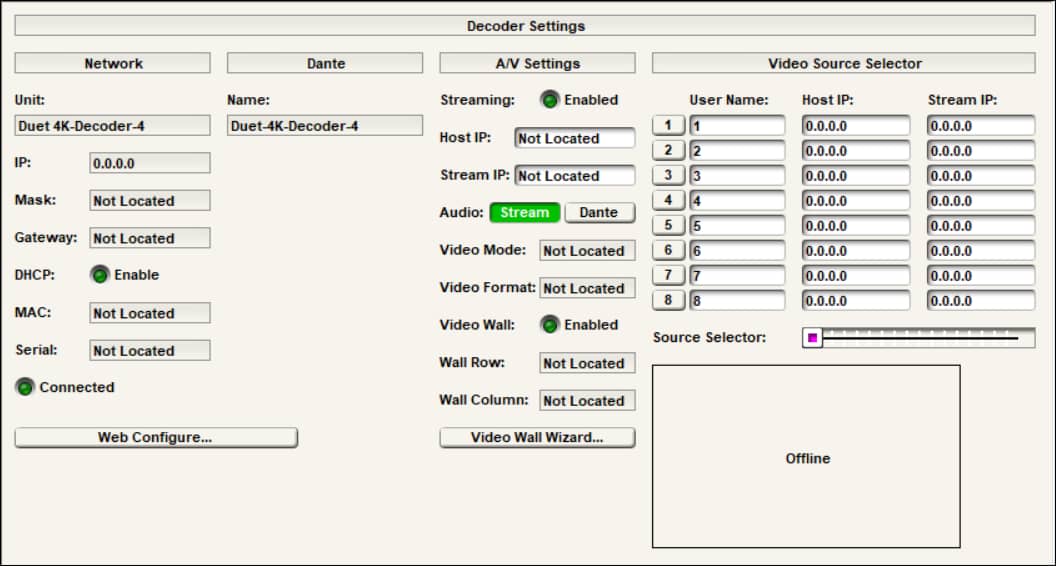Select video source button 4

pos(668,200)
